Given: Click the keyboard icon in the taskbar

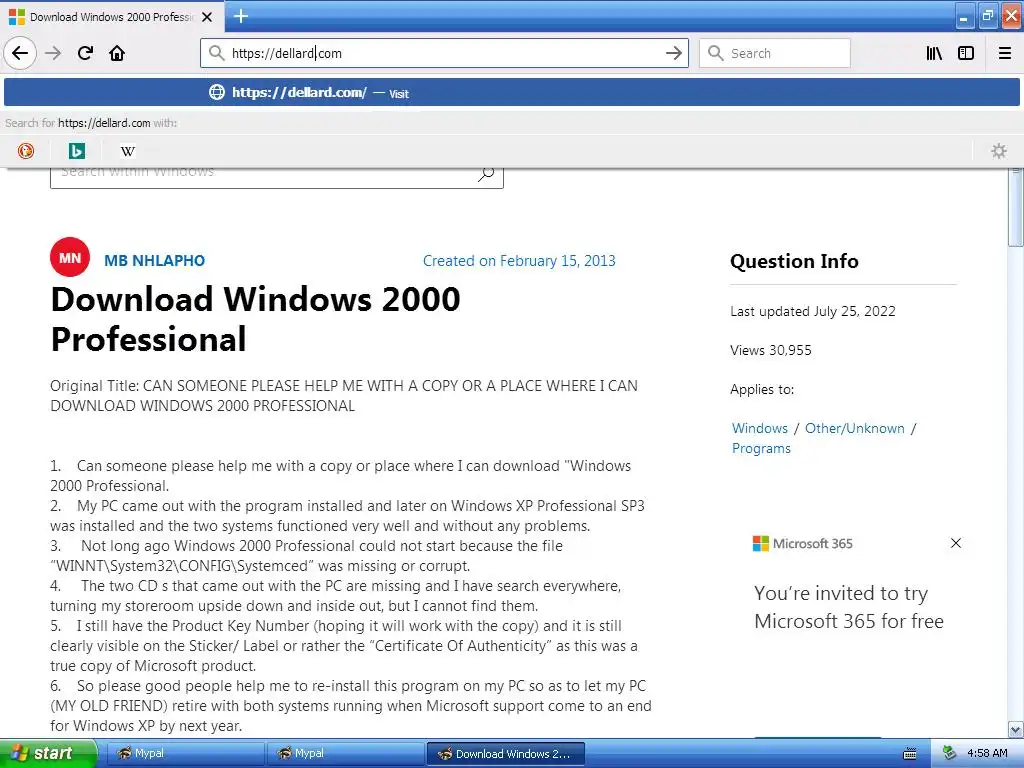Looking at the screenshot, I should [909, 754].
